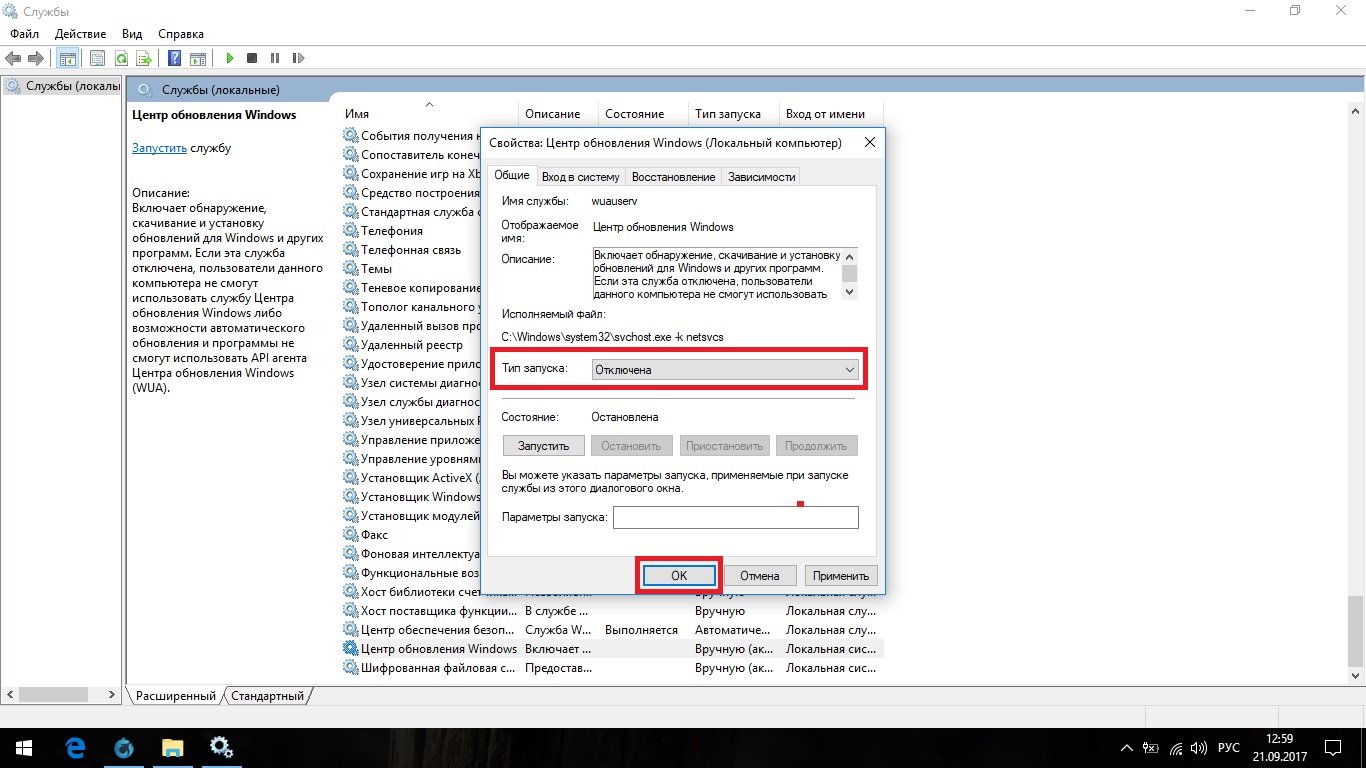Click the РУС language indicator
Image resolution: width=1366 pixels, height=768 pixels.
(1228, 748)
